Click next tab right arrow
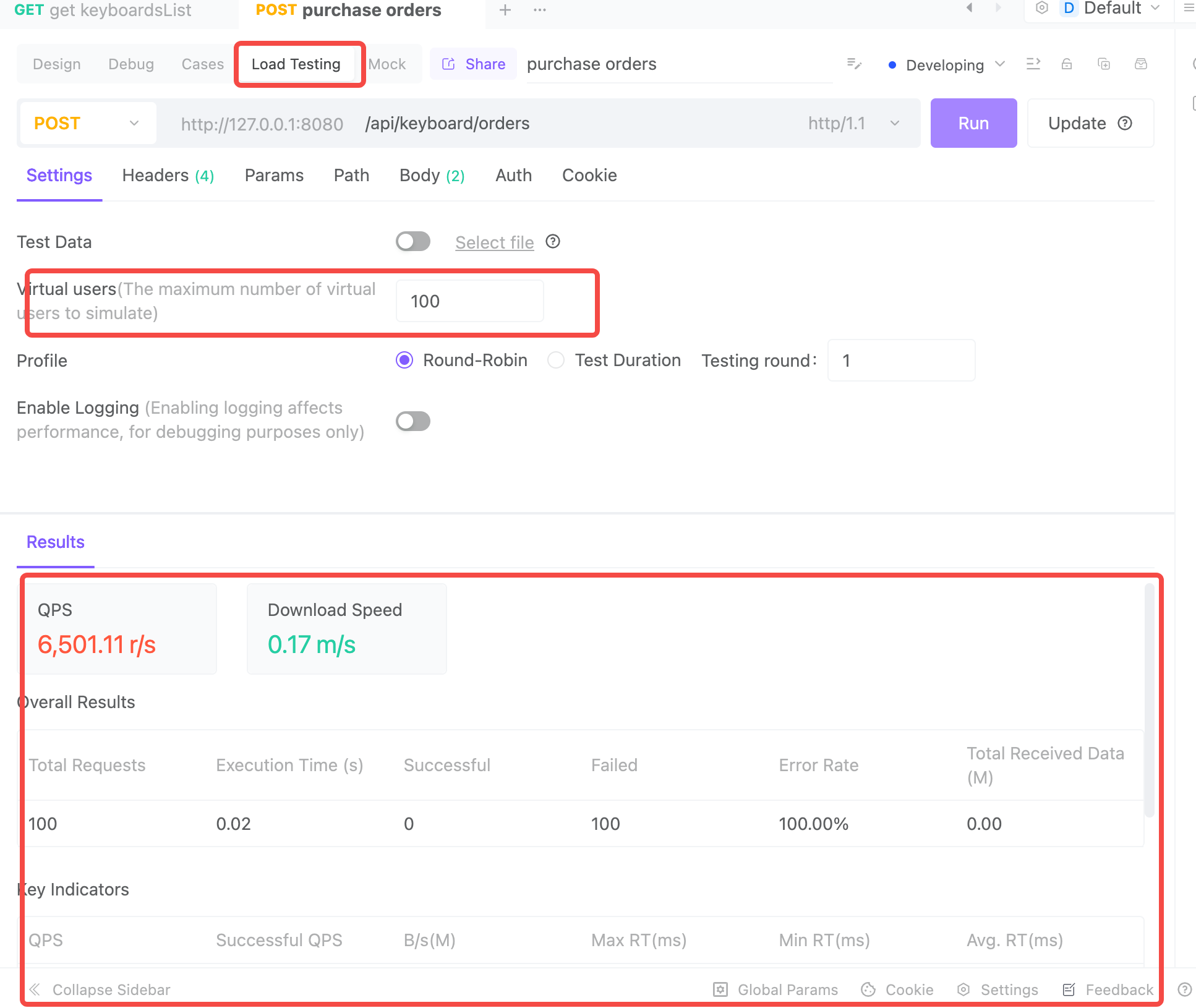 tap(998, 8)
